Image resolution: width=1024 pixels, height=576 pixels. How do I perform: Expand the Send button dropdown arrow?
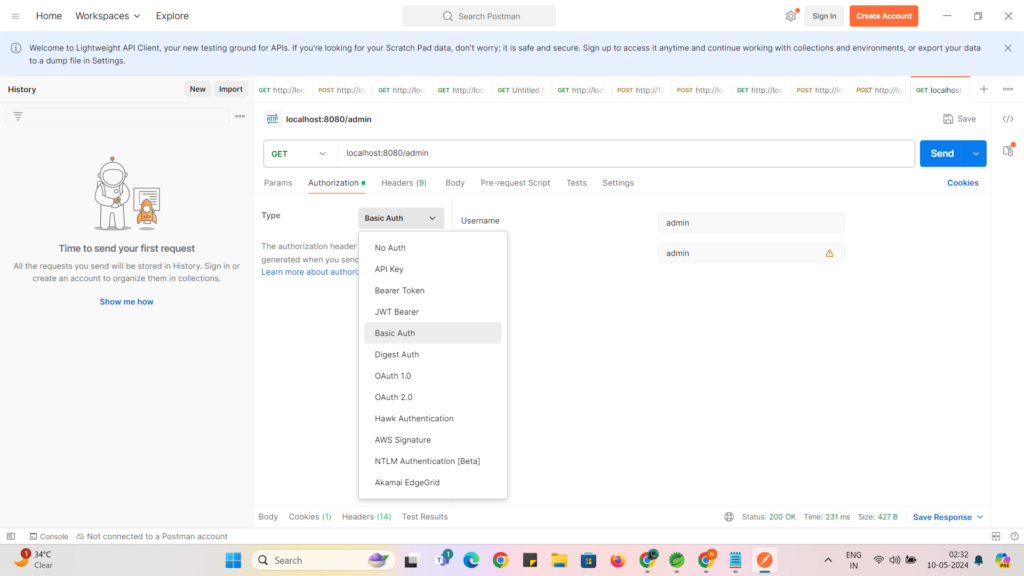[976, 153]
